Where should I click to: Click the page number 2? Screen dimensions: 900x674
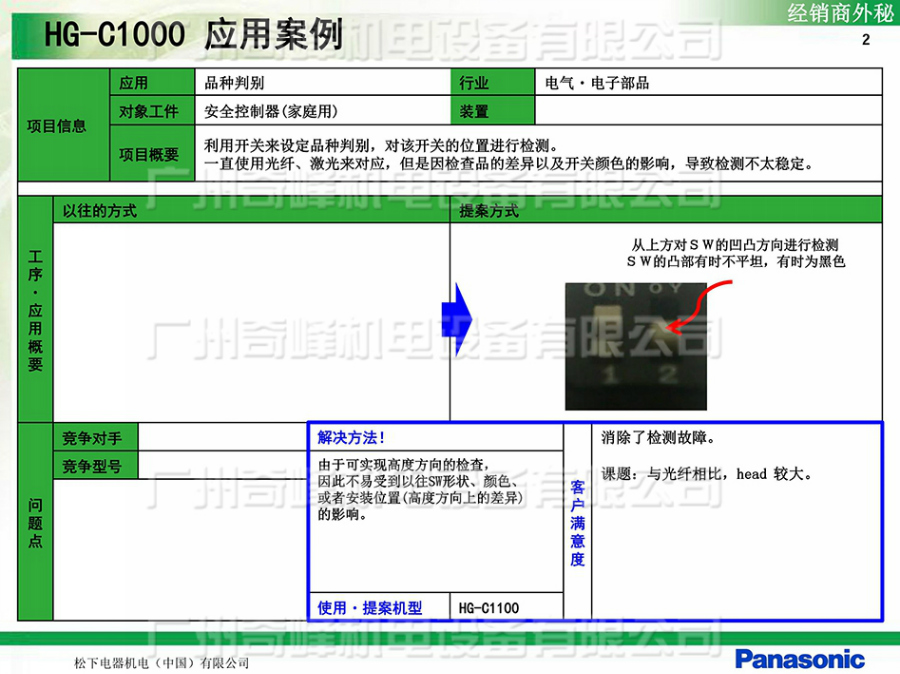point(866,40)
